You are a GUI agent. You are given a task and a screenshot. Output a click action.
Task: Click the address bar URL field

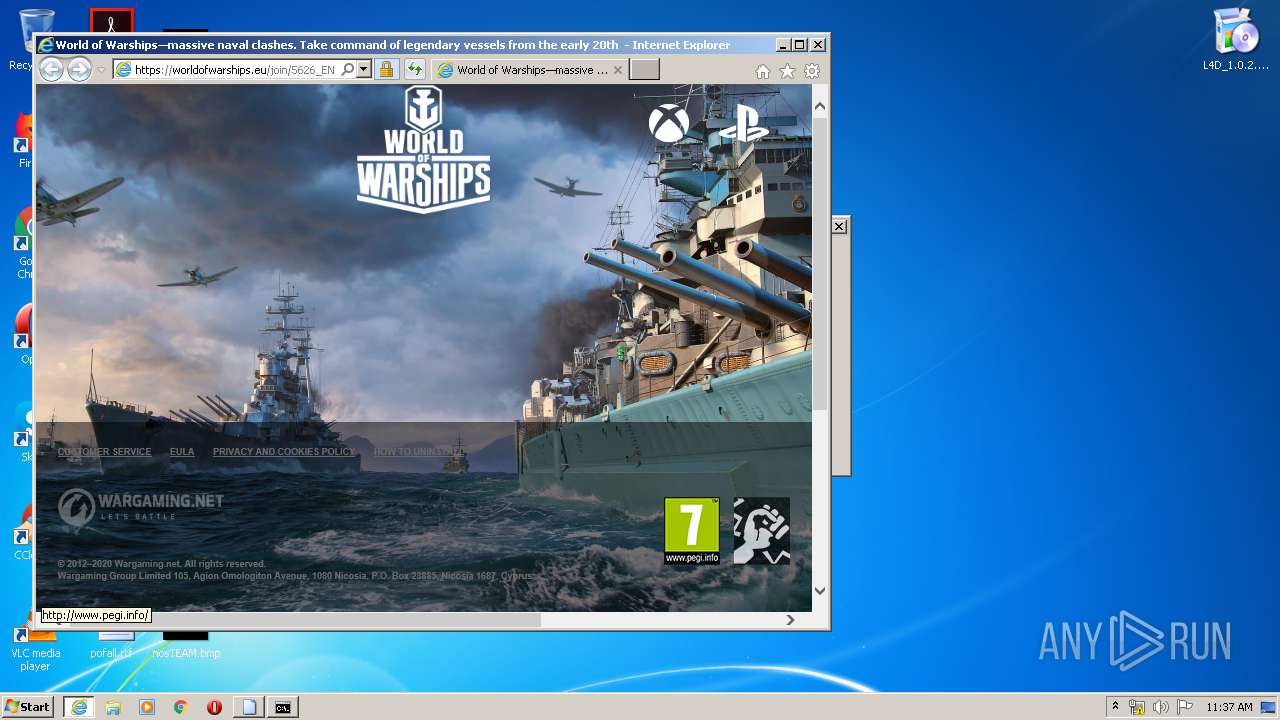click(x=234, y=70)
